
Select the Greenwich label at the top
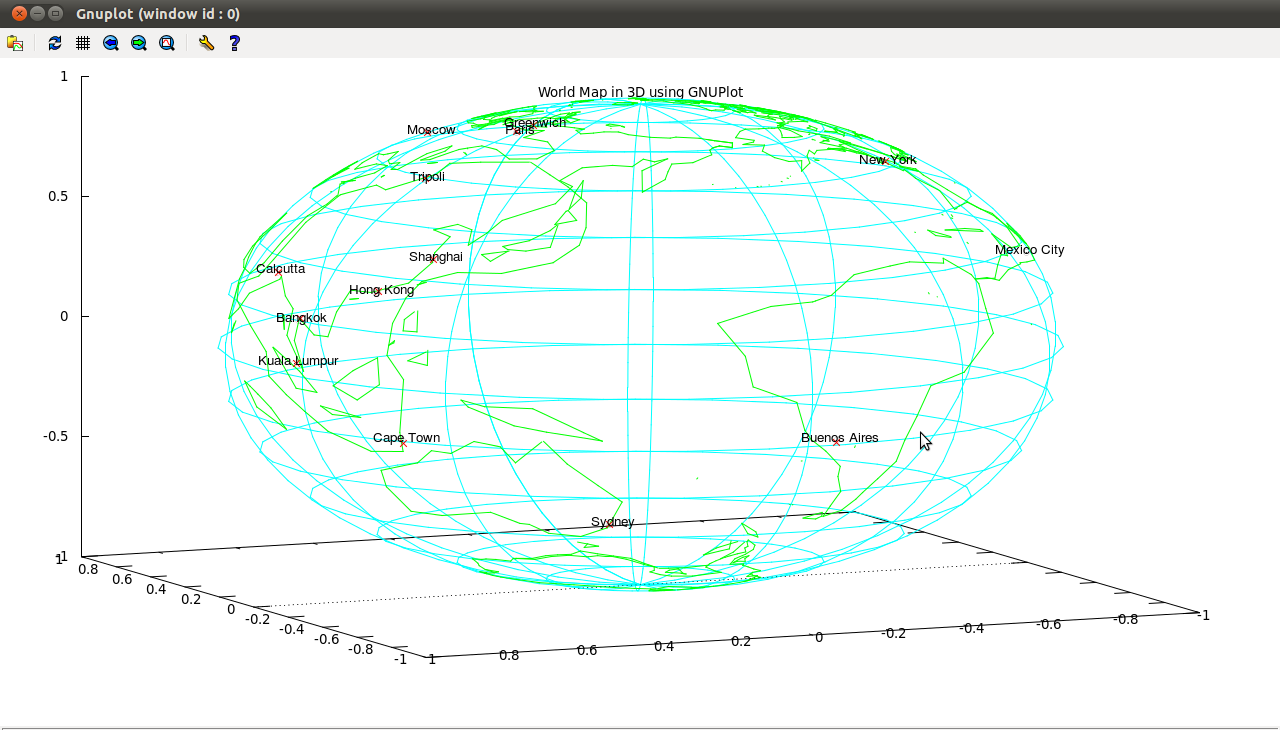click(536, 122)
